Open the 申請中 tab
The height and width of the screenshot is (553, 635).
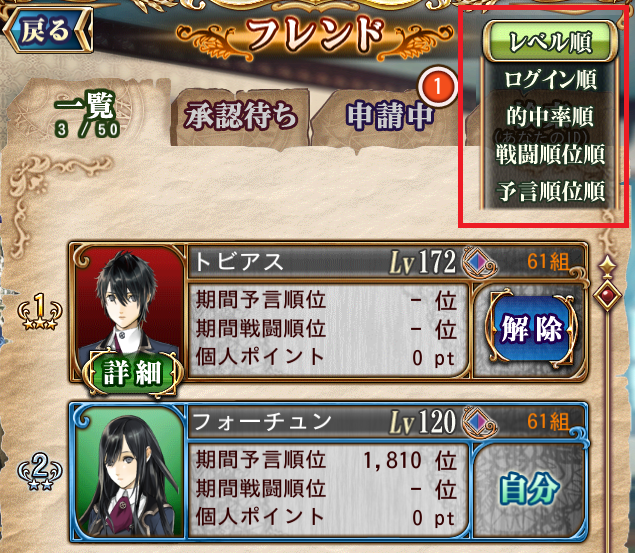[x=390, y=117]
